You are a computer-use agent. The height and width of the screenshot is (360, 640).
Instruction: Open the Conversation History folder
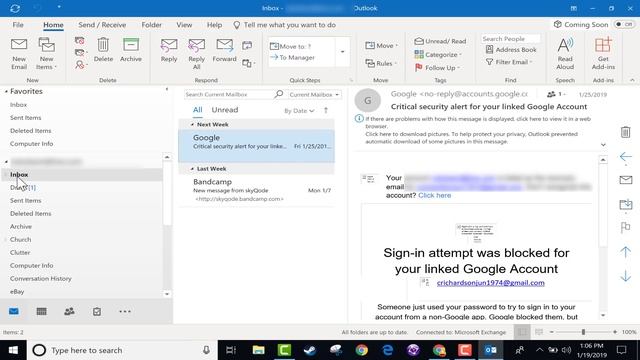tap(40, 278)
